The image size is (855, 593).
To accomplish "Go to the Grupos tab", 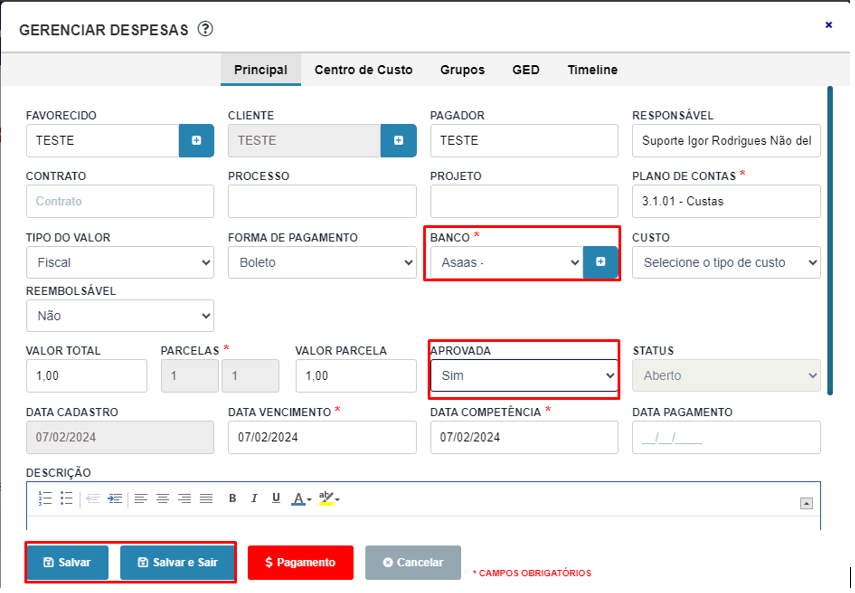I will tap(462, 70).
